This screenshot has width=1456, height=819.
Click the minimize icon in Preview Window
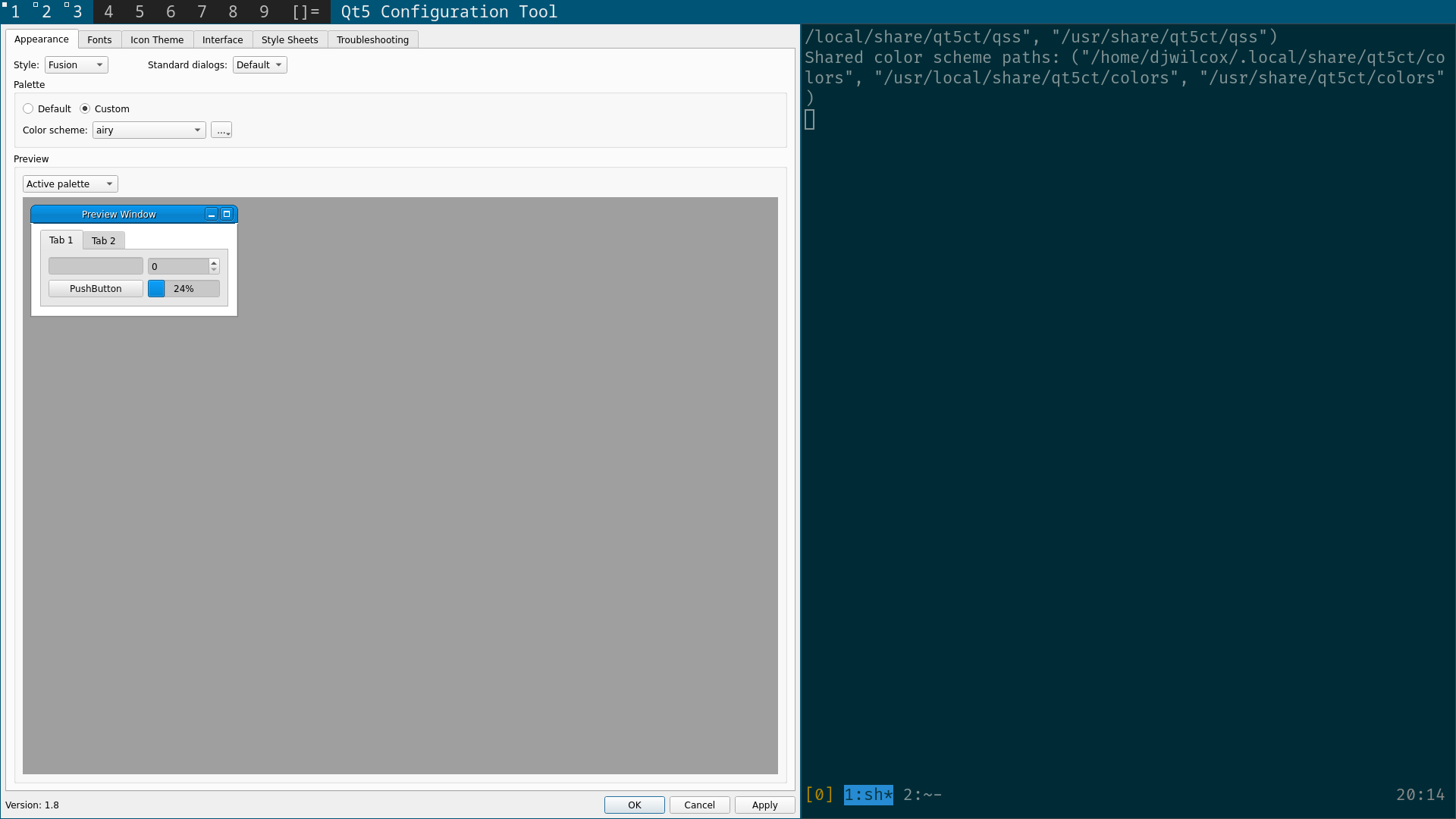point(211,213)
